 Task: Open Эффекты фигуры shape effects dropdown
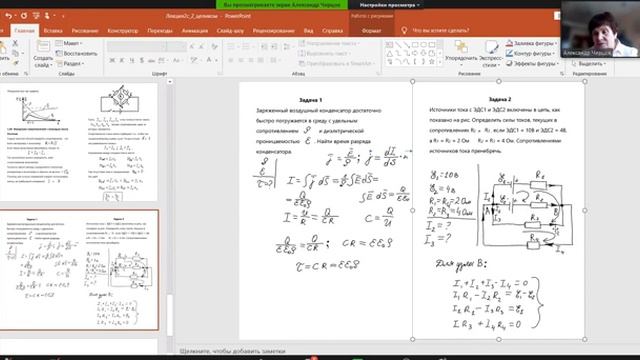[x=532, y=63]
